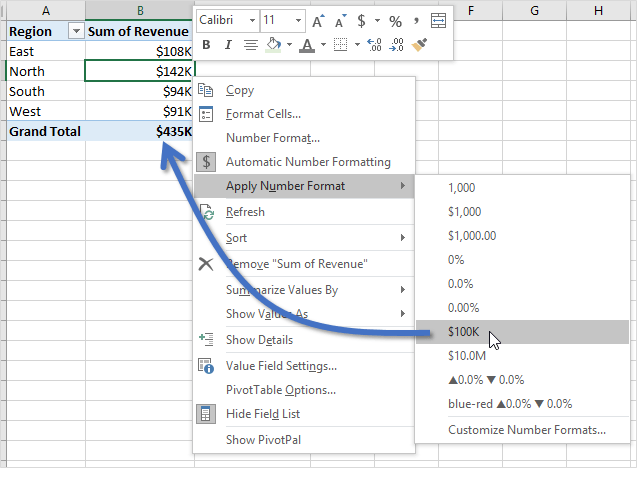
Task: Click the Format Painter brush icon
Action: pyautogui.click(x=421, y=45)
